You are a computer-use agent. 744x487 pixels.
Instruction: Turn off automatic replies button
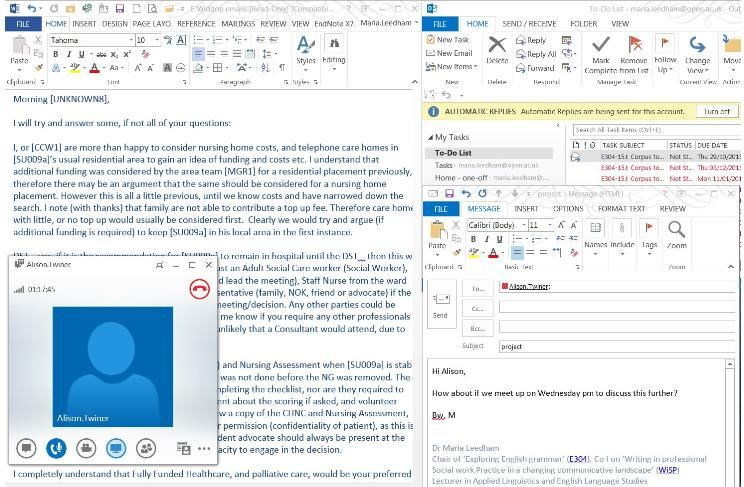click(716, 111)
